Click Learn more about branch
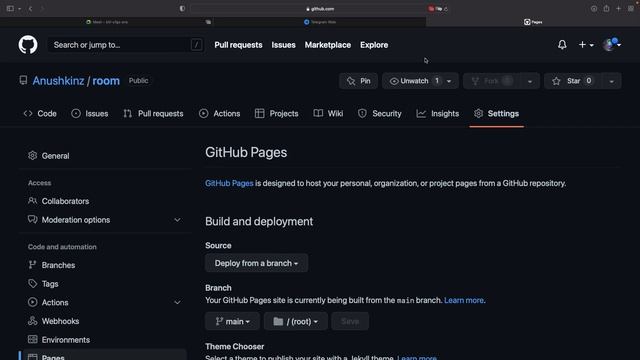 tap(464, 300)
